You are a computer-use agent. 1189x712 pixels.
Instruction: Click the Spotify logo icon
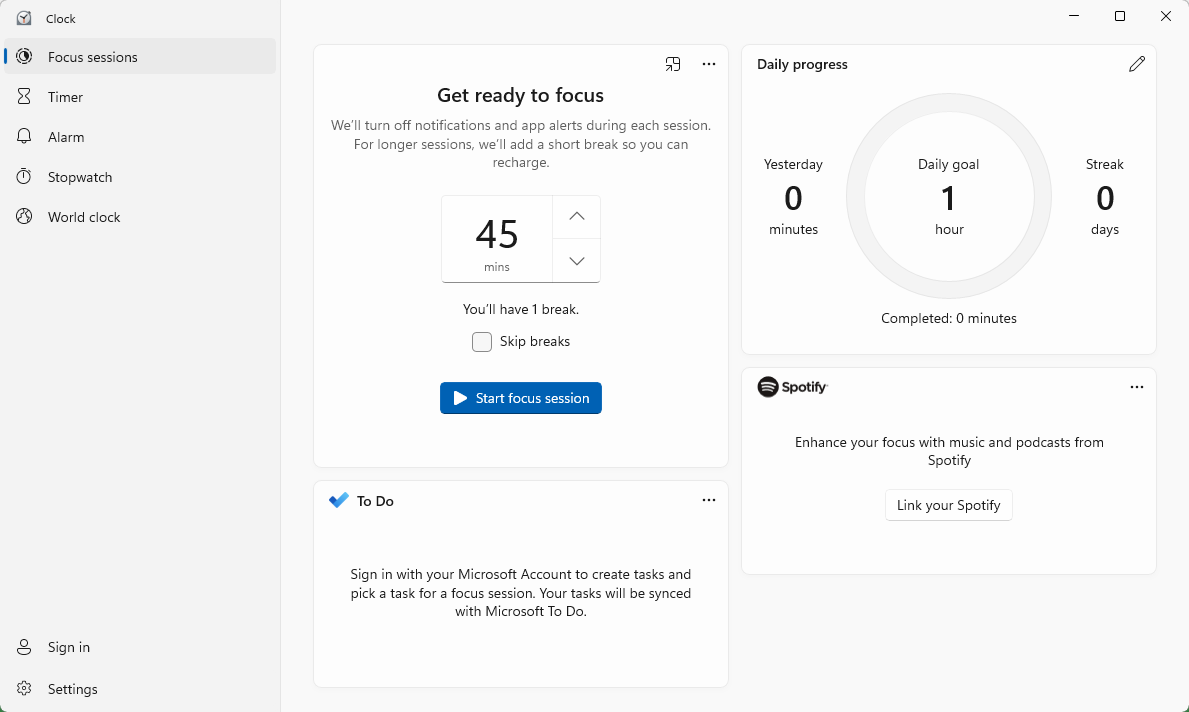768,387
